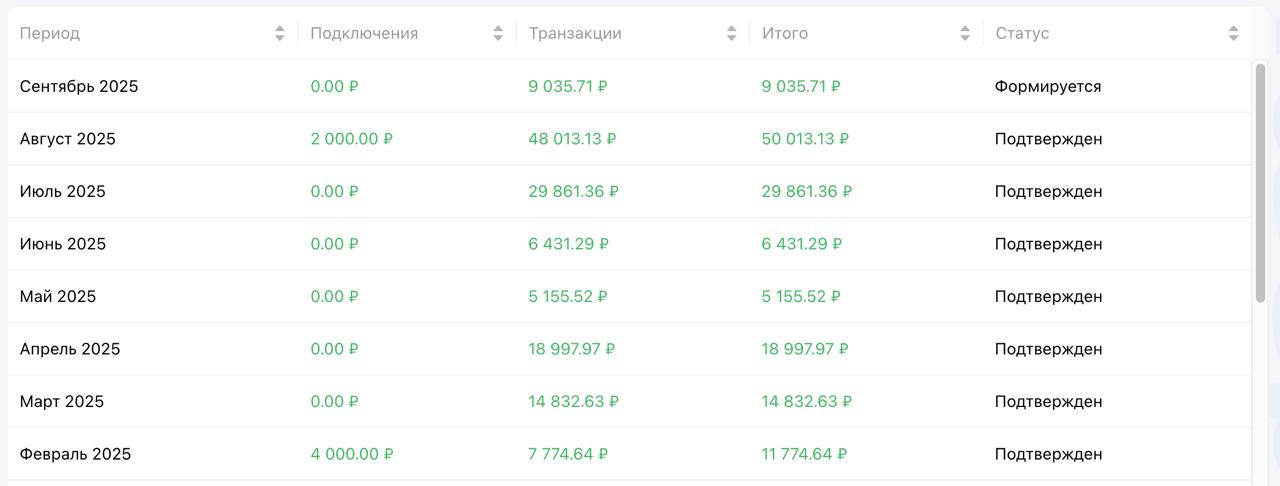Screen dimensions: 1280x486
Task: Sort table by Период column icon
Action: pos(280,33)
